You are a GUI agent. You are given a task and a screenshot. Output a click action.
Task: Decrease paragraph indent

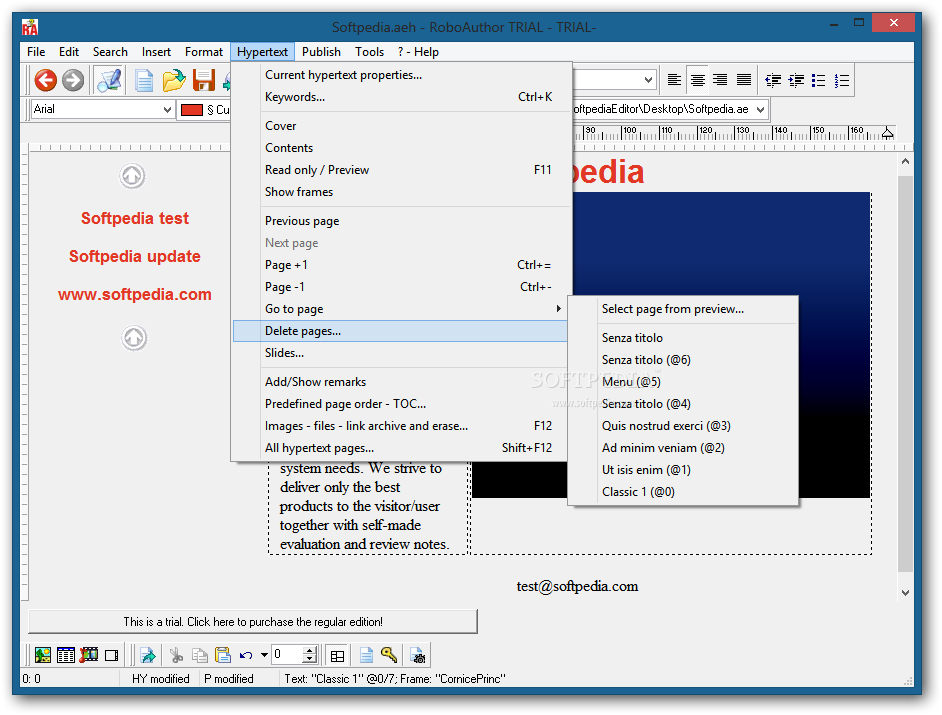773,80
